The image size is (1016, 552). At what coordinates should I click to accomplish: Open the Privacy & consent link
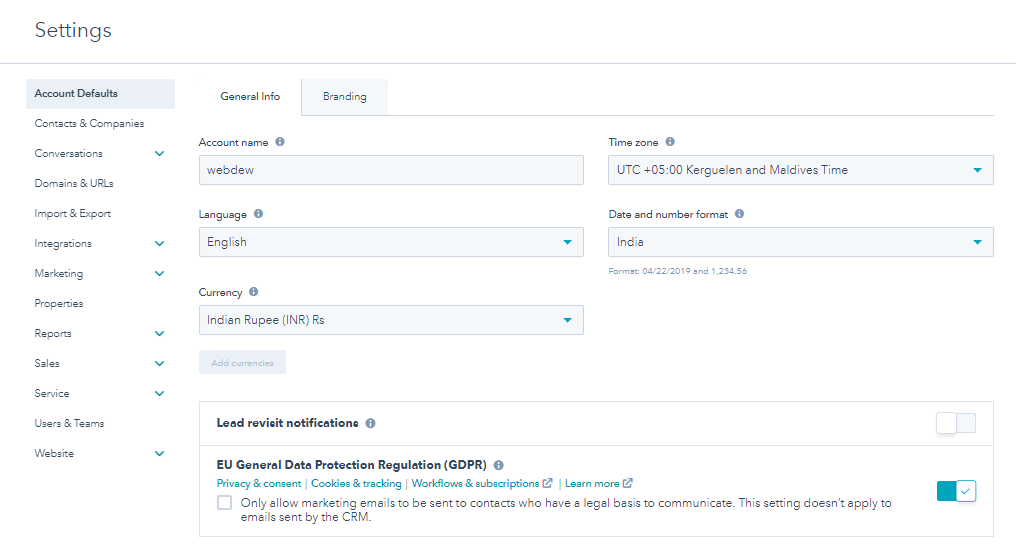259,483
